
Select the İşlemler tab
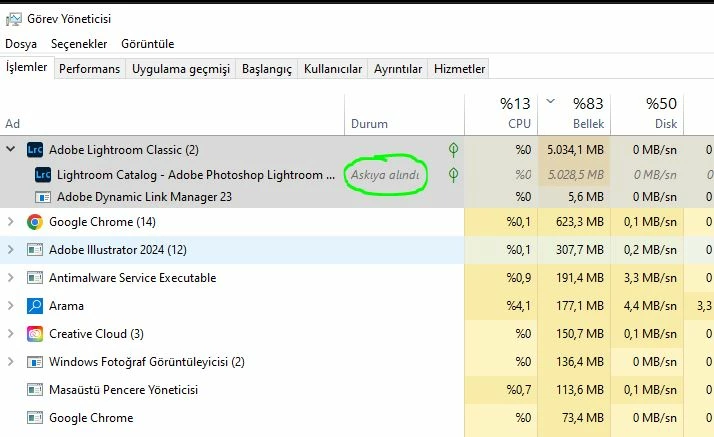click(26, 67)
